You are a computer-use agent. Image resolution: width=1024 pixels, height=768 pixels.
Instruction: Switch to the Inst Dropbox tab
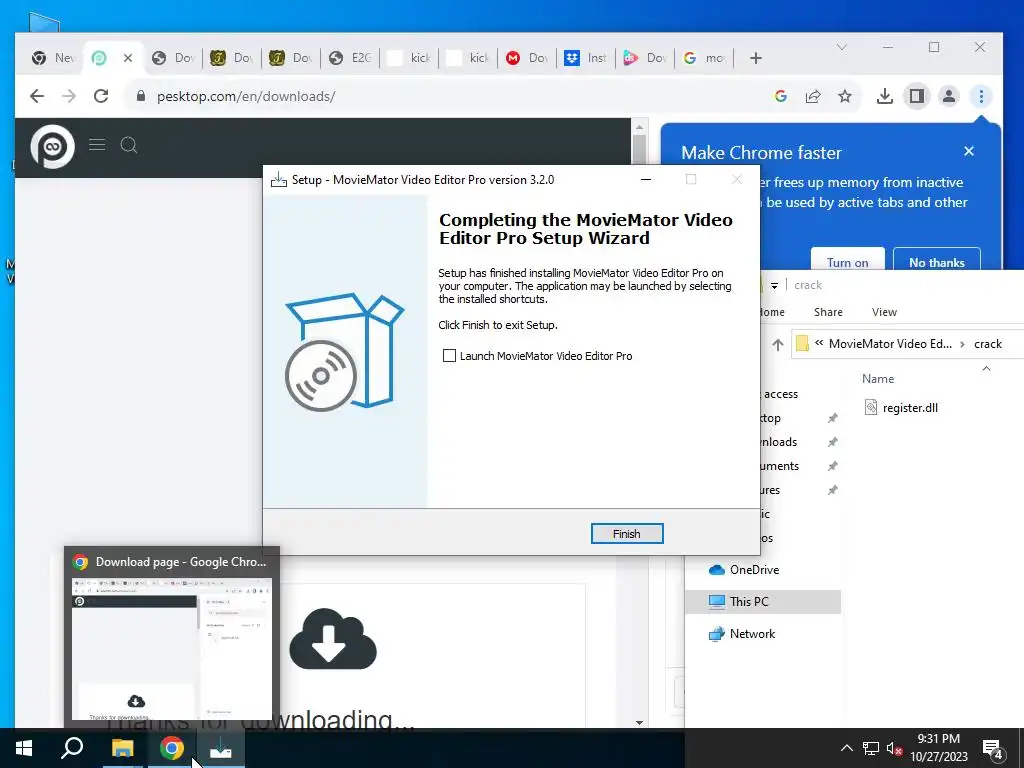click(x=586, y=58)
